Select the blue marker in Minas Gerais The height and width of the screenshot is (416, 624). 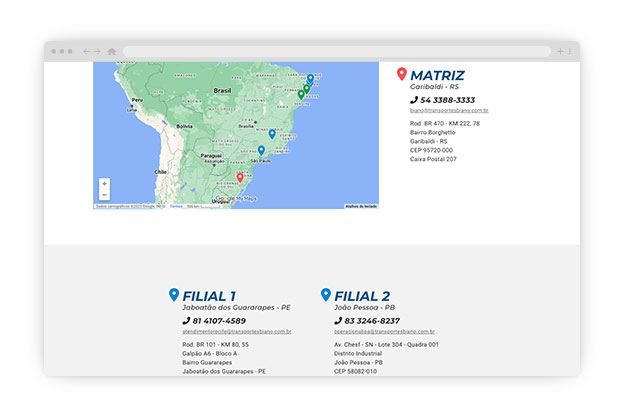coord(272,134)
